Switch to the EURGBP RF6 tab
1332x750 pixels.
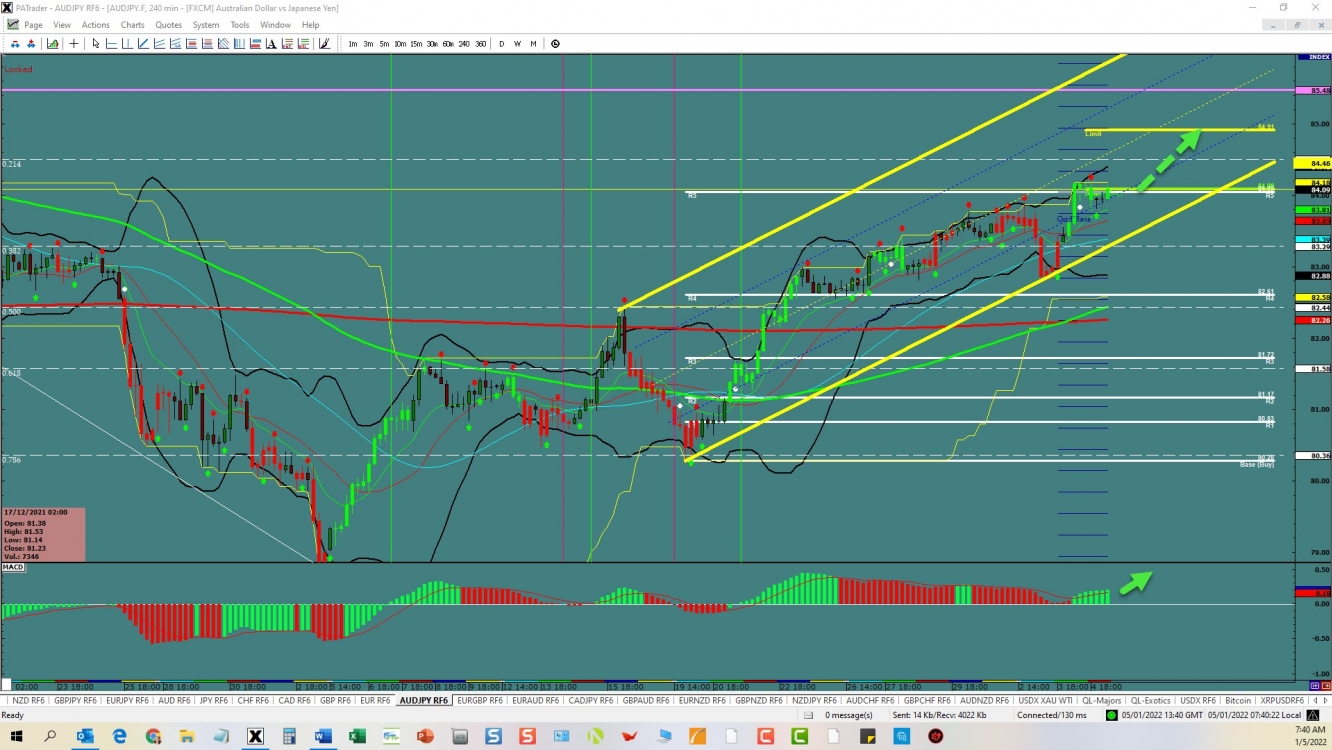[x=480, y=701]
